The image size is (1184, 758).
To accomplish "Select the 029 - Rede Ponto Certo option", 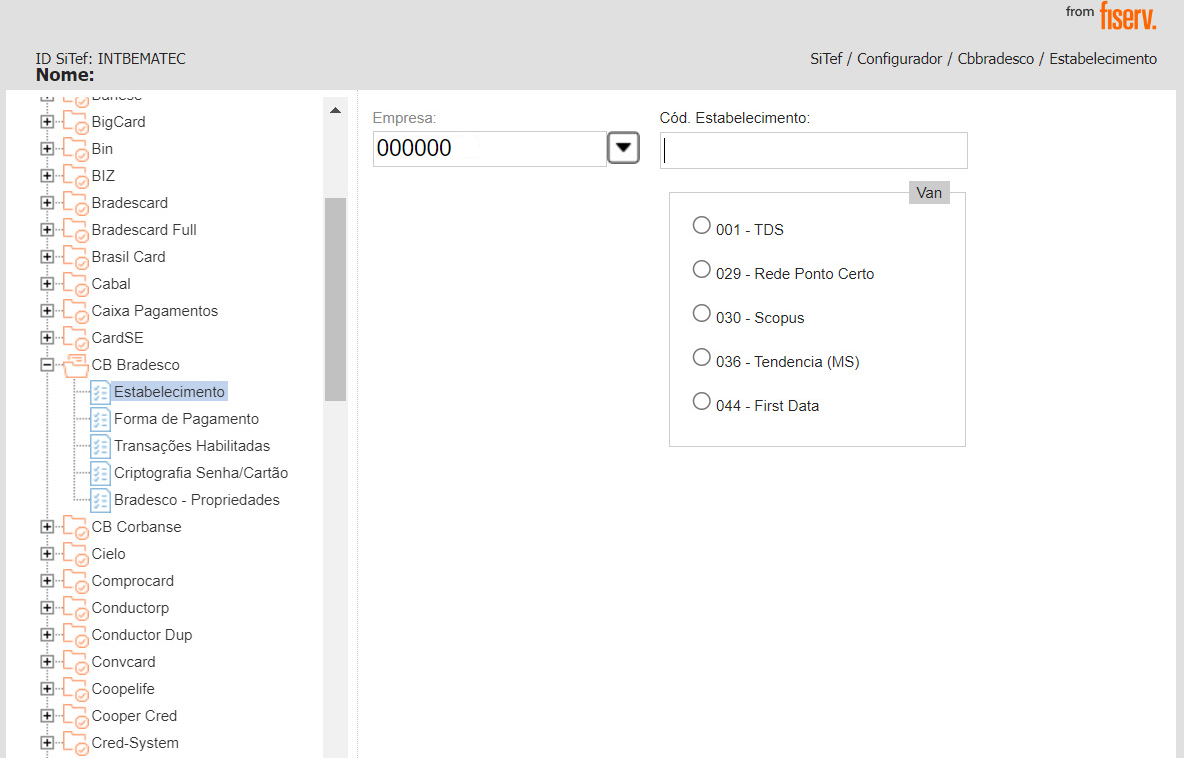I will coord(701,269).
